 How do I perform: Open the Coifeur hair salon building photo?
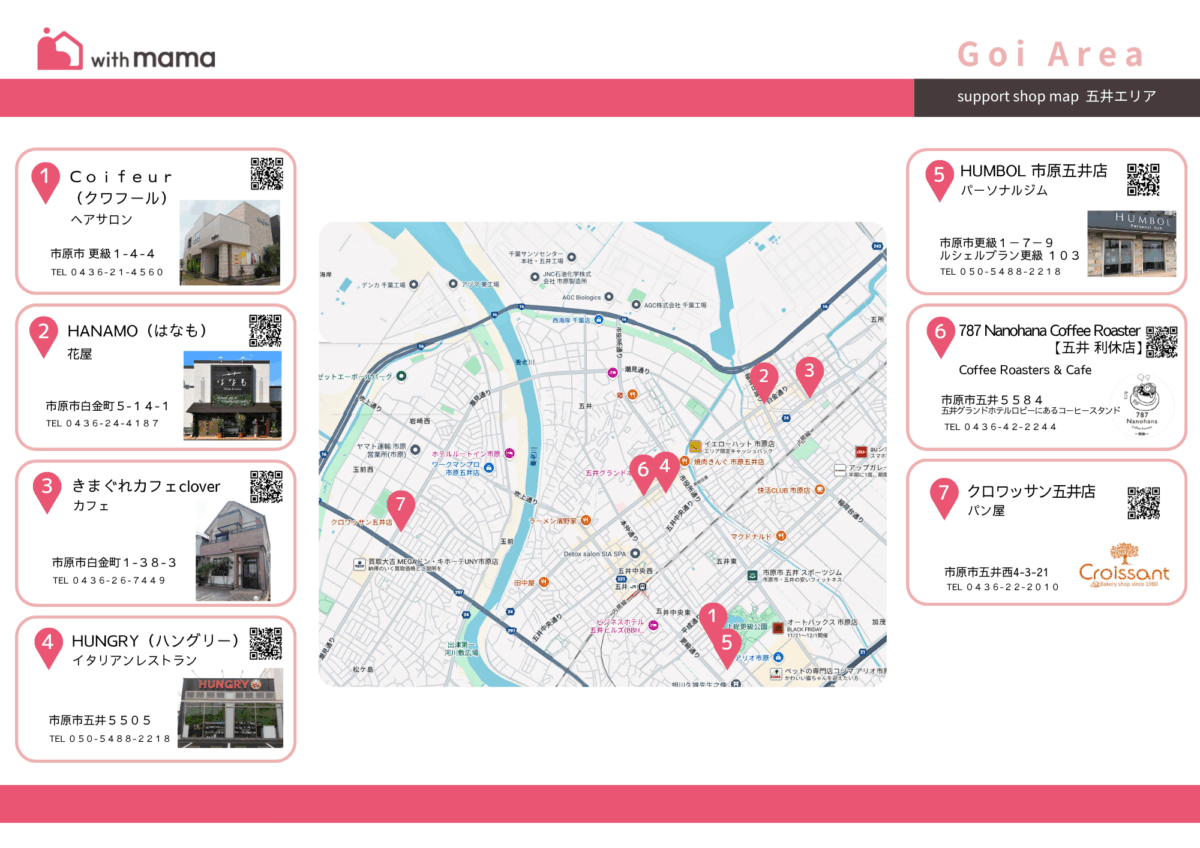(x=231, y=242)
